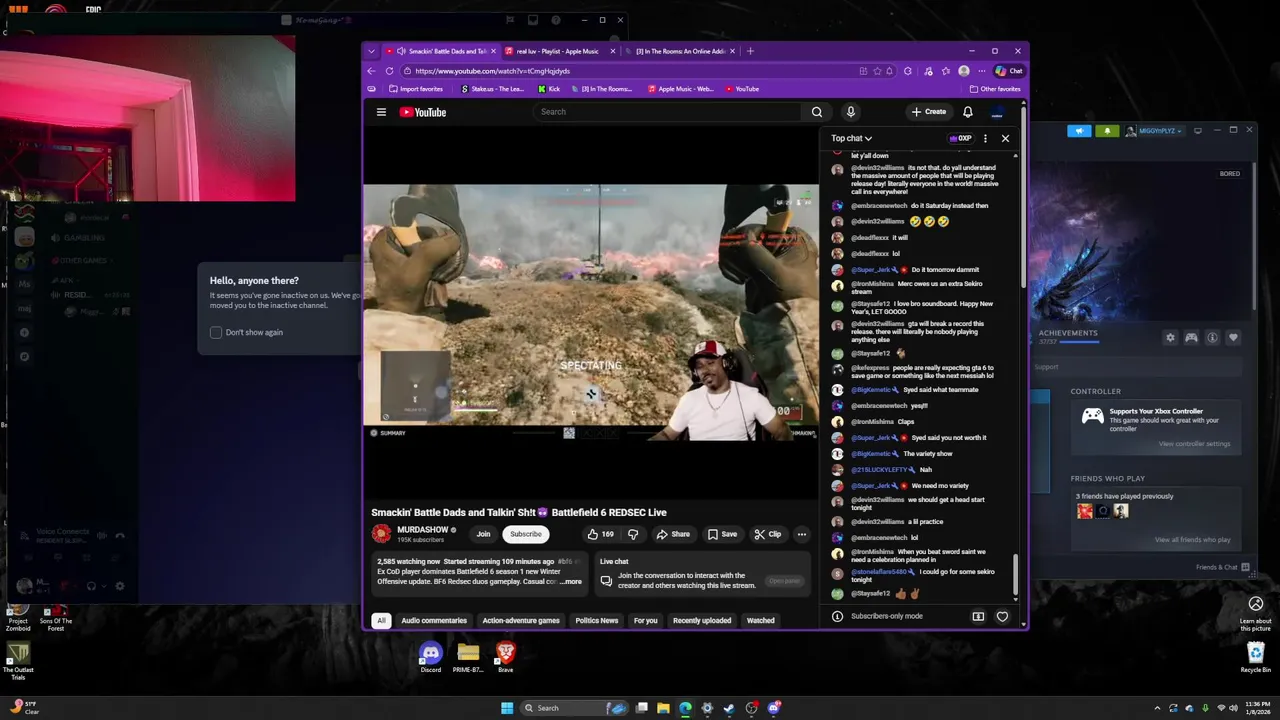Select the Politics News filter chip
The width and height of the screenshot is (1280, 720).
pos(596,621)
